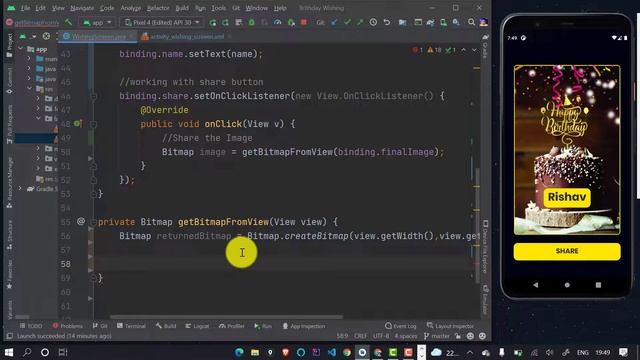Click the Git push arrow icon
Screen dimensions: 640x360
click(x=360, y=22)
